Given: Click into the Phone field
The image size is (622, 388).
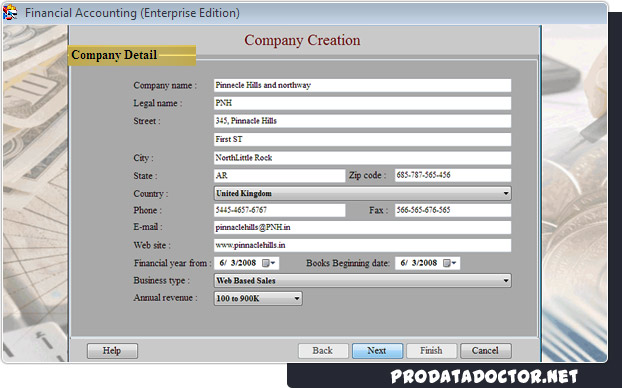Looking at the screenshot, I should (x=279, y=210).
